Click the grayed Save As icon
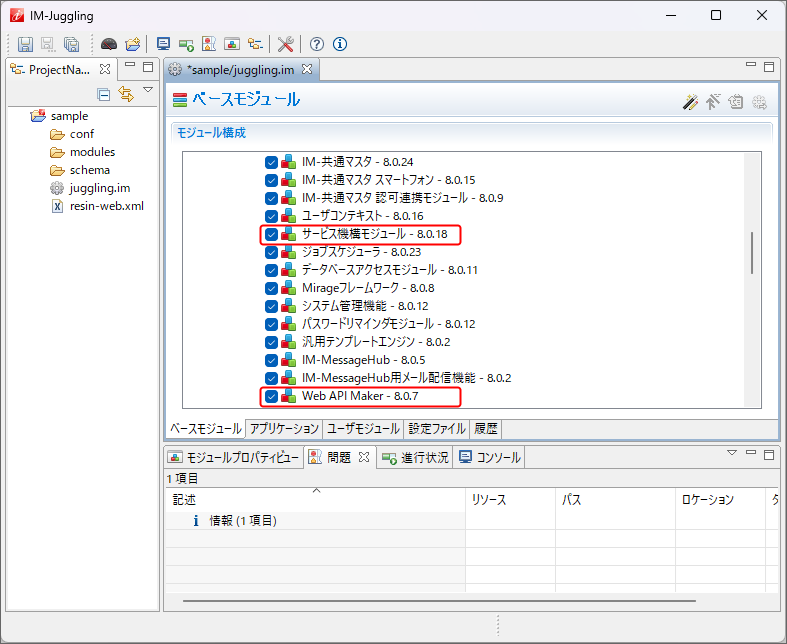The image size is (787, 644). click(x=48, y=44)
